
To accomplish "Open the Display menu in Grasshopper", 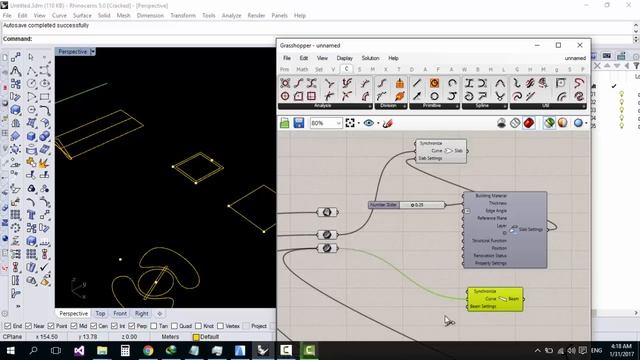I will pyautogui.click(x=344, y=58).
